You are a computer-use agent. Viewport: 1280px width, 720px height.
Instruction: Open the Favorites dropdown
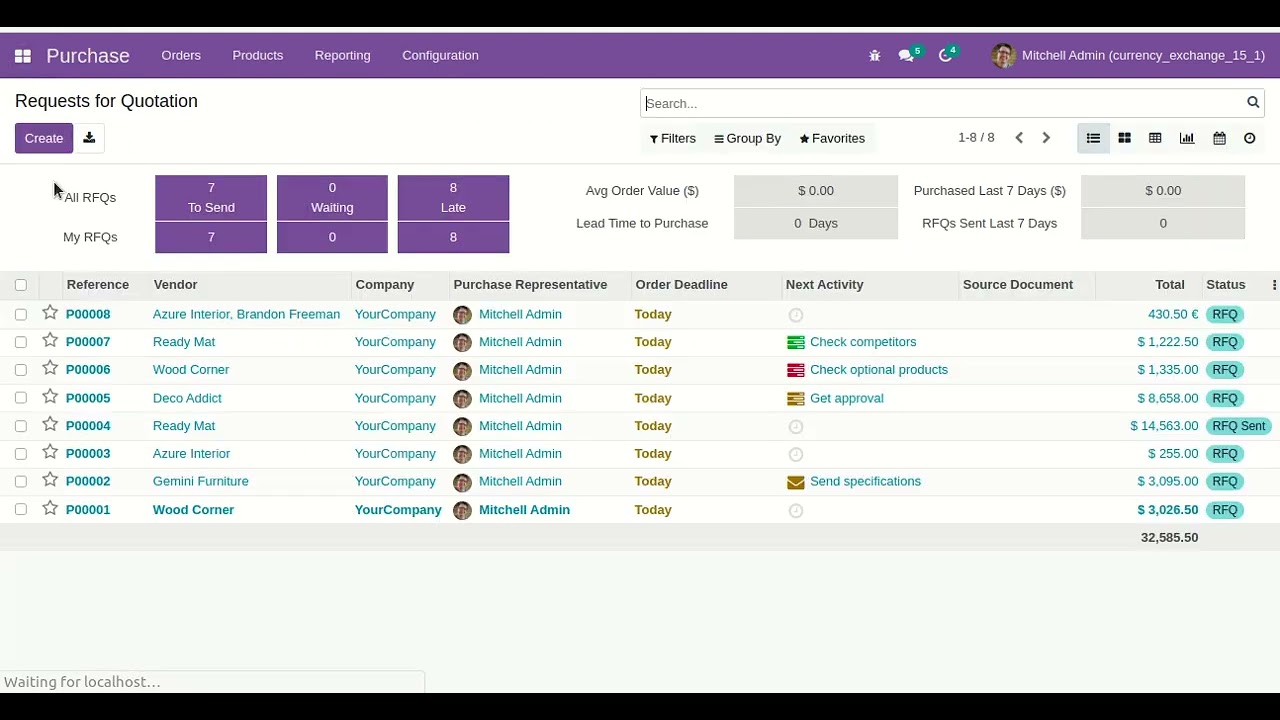[832, 138]
